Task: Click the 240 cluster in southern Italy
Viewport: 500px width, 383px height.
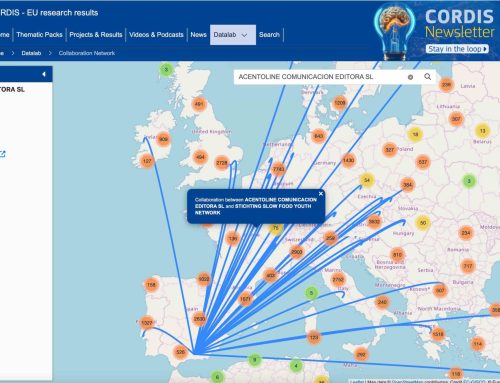Action: [382, 302]
